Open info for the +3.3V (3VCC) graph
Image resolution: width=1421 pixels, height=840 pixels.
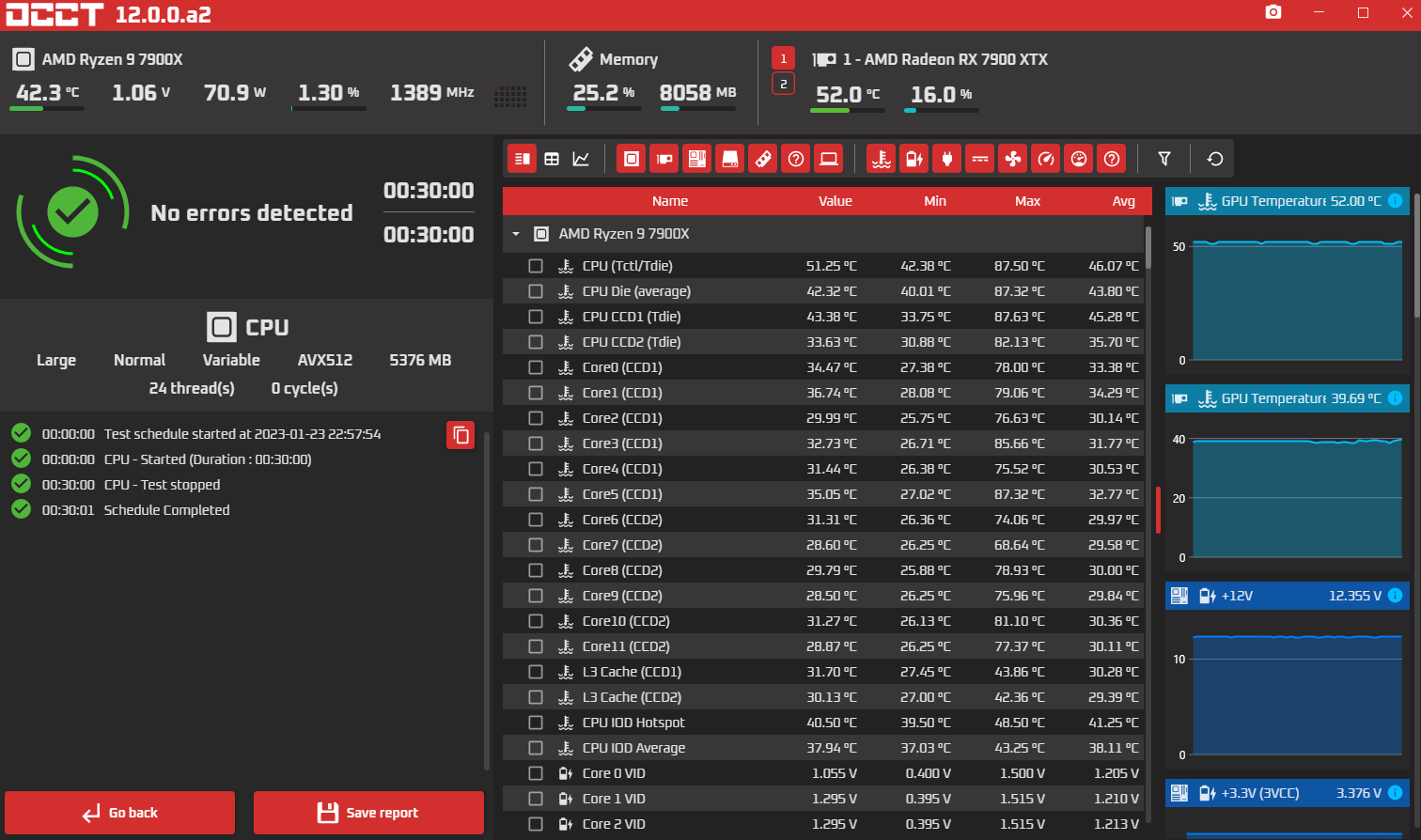tap(1396, 793)
